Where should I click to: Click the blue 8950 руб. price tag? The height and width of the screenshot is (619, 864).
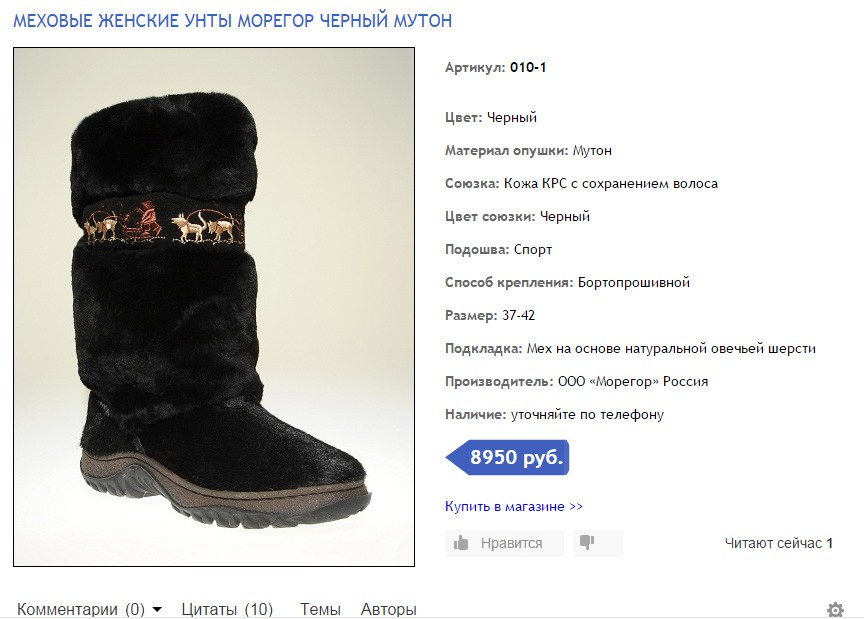click(x=507, y=457)
